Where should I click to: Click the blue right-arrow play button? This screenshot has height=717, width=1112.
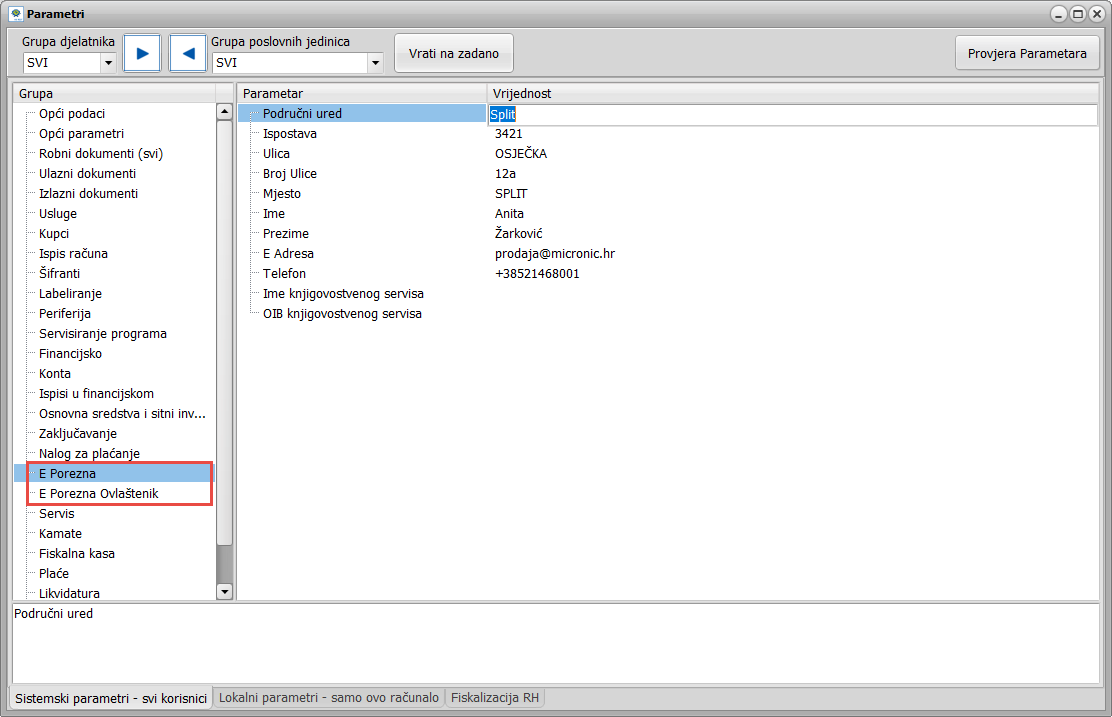coord(142,54)
